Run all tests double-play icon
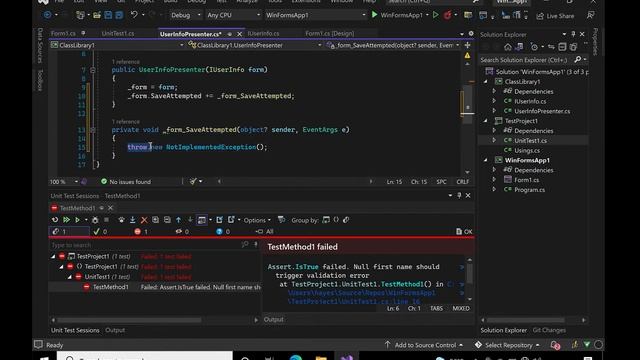 pos(66,220)
